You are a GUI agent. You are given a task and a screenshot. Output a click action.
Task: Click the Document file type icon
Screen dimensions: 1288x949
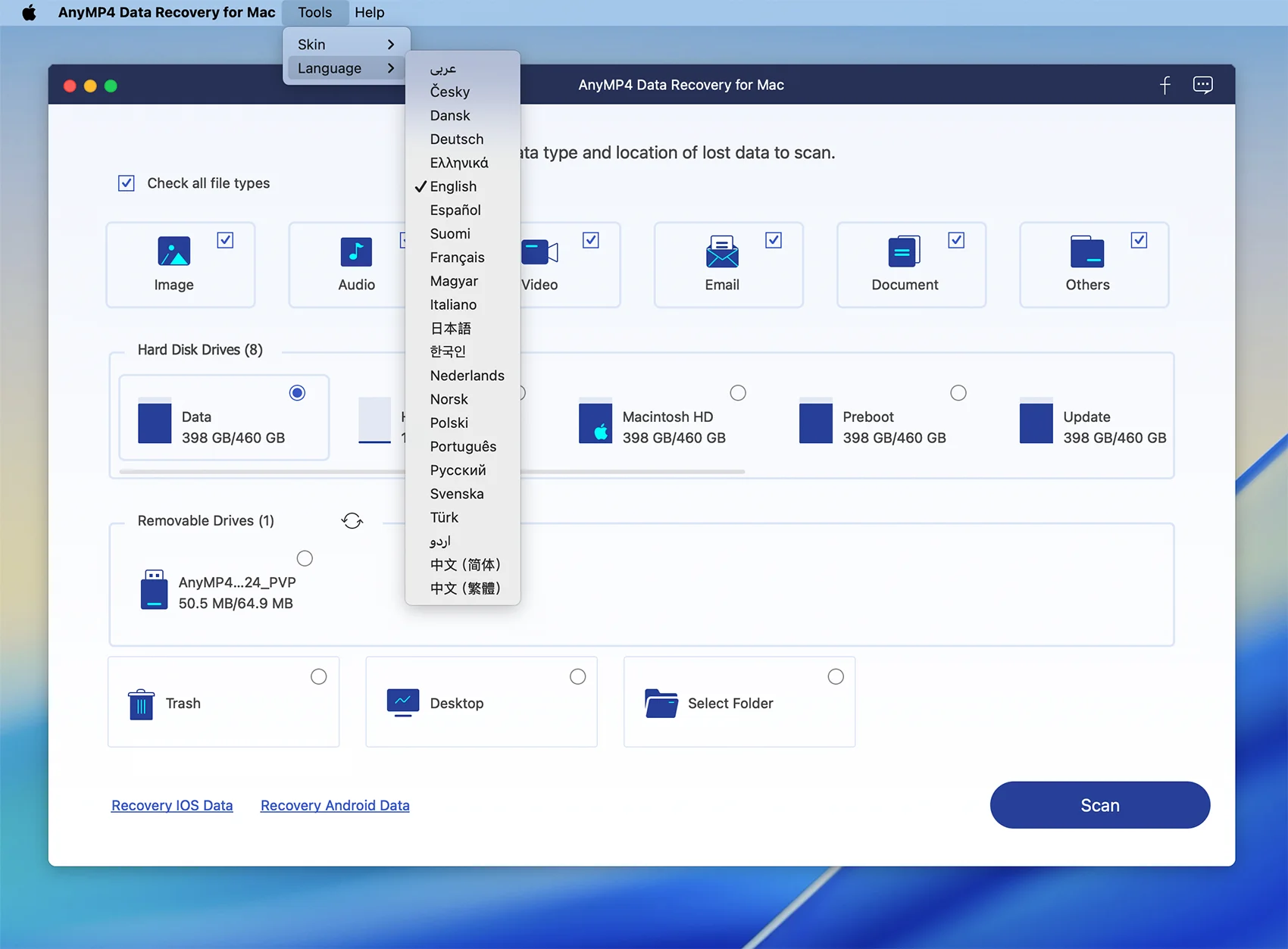pos(904,251)
